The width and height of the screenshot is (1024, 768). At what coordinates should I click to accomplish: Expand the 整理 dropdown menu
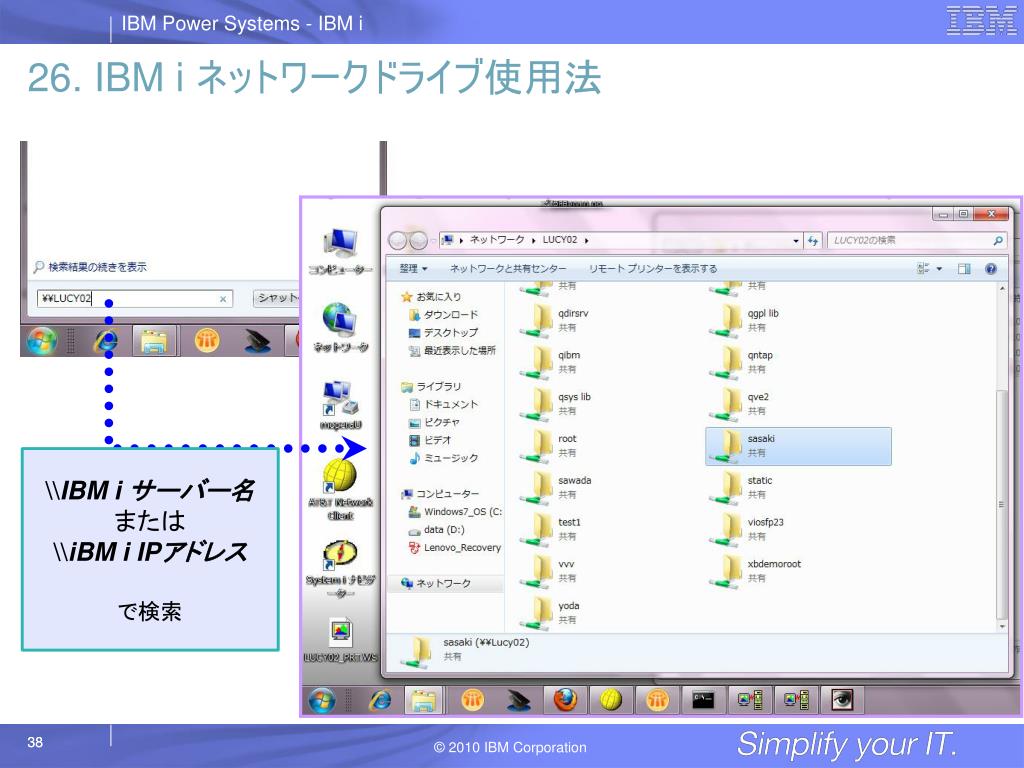pos(413,268)
